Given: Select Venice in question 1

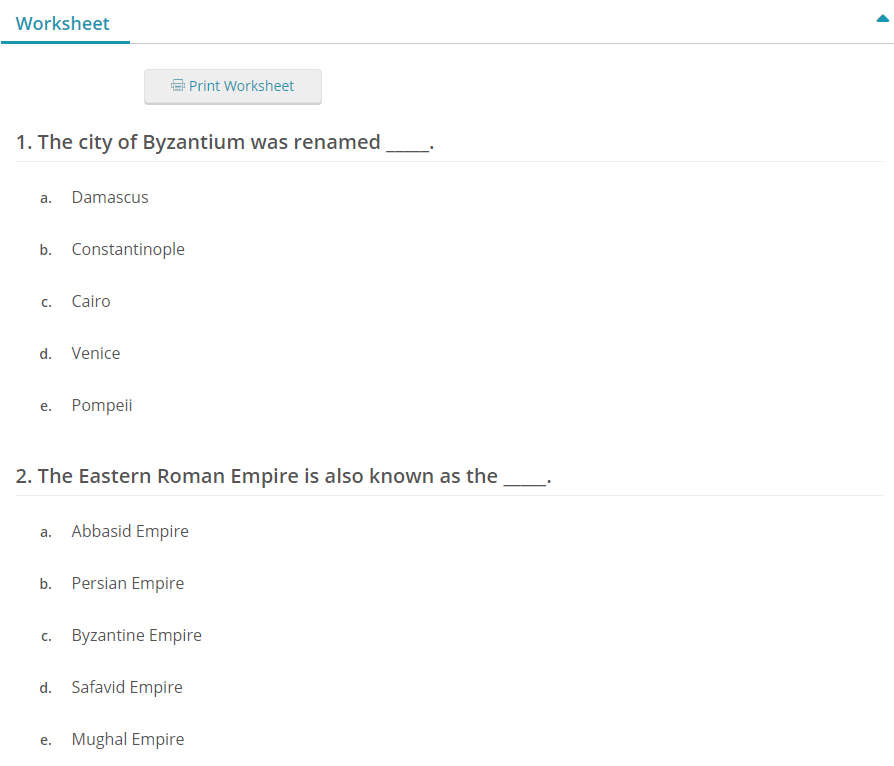Looking at the screenshot, I should 96,353.
